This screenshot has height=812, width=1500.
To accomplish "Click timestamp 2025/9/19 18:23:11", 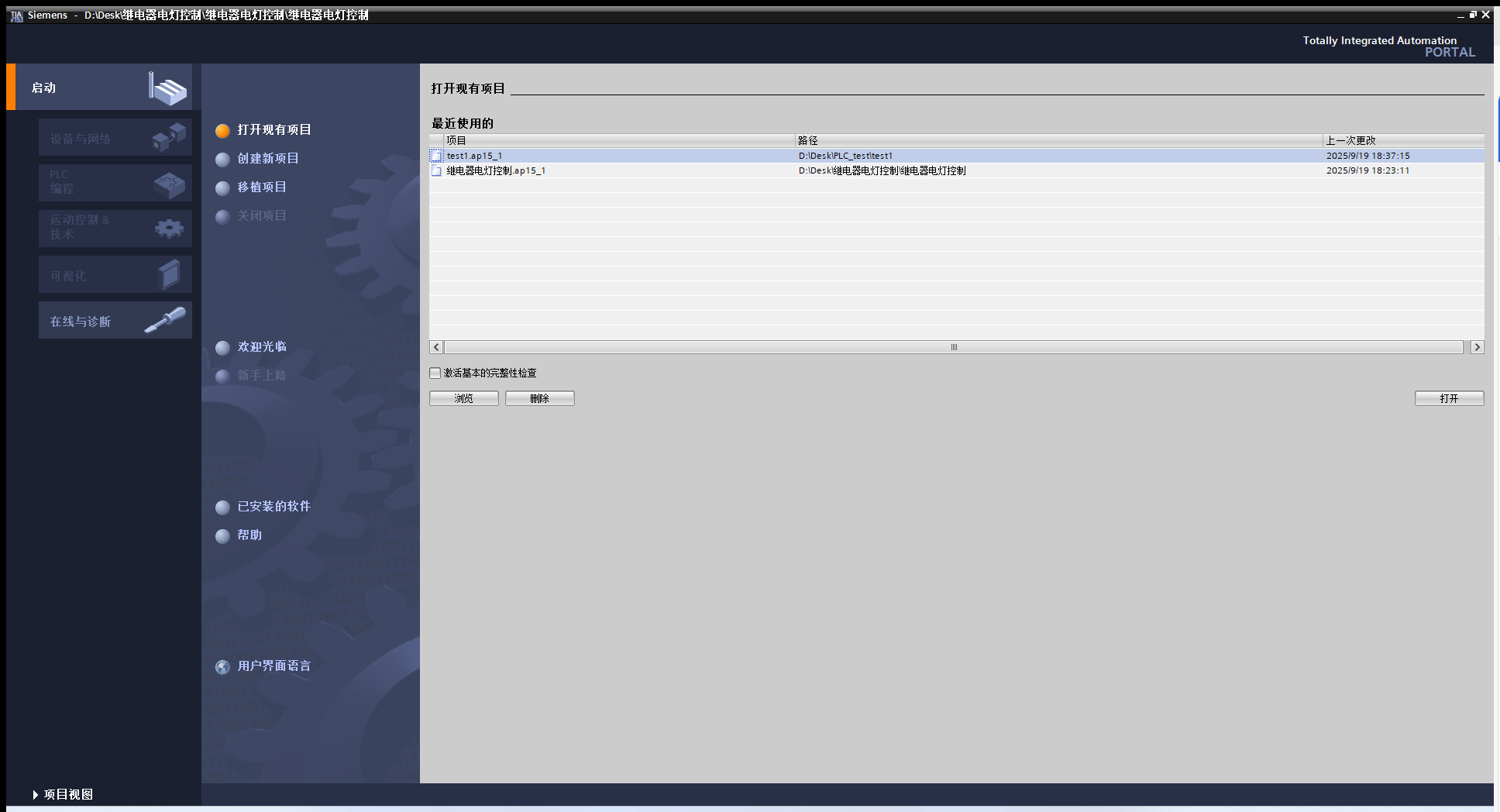I will coord(1368,170).
